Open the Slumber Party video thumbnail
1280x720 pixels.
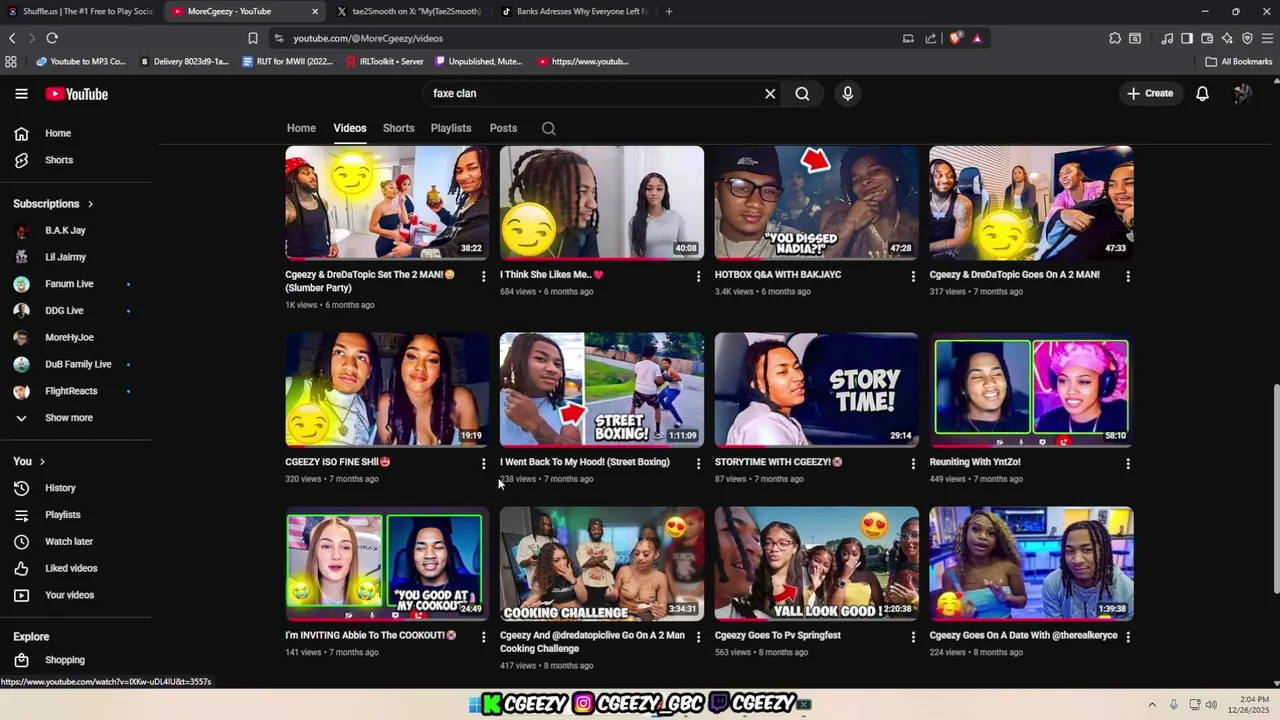point(387,202)
